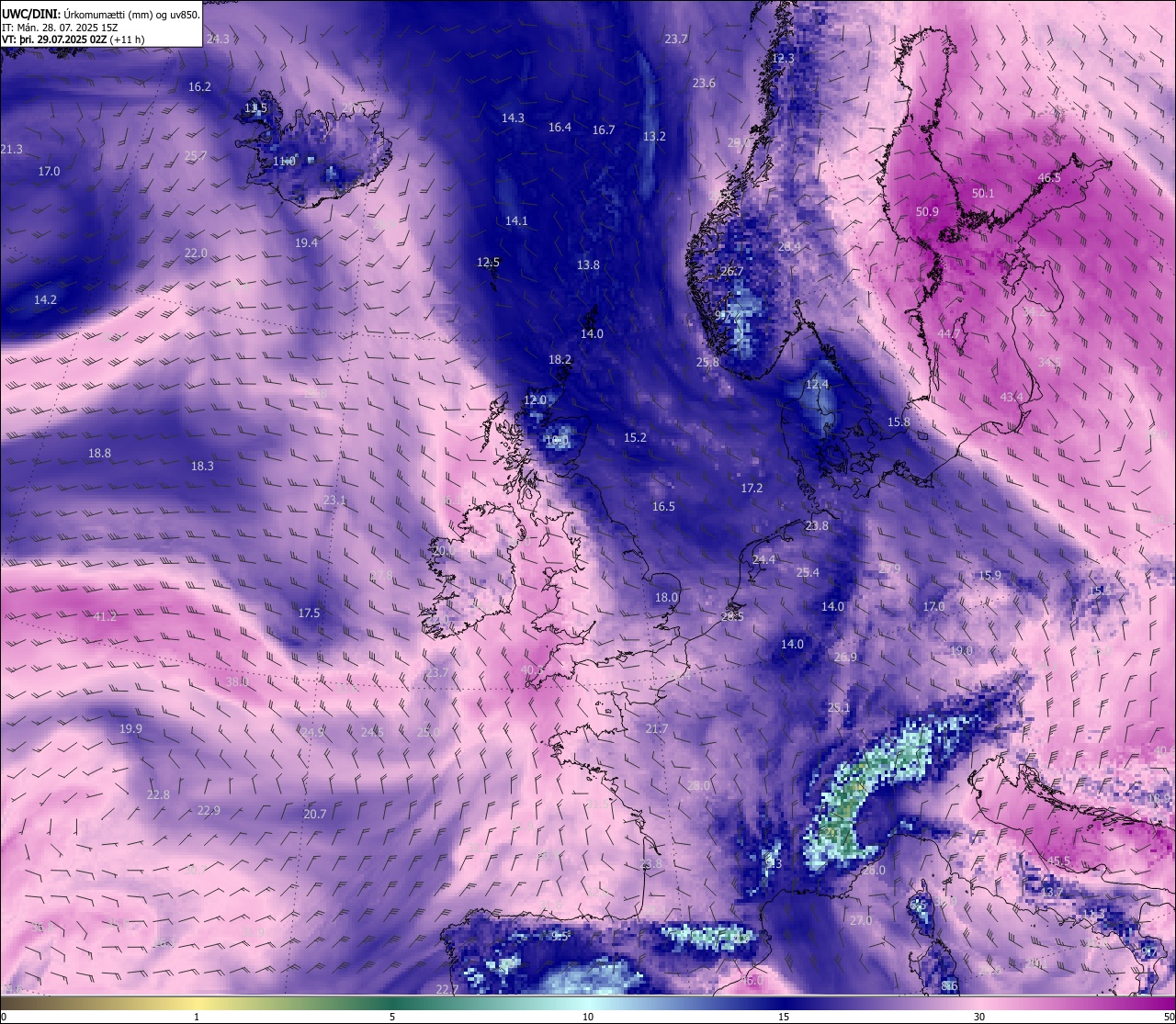This screenshot has height=1024, width=1176.
Task: Click the 16.2 value on the map
Action: click(x=199, y=87)
